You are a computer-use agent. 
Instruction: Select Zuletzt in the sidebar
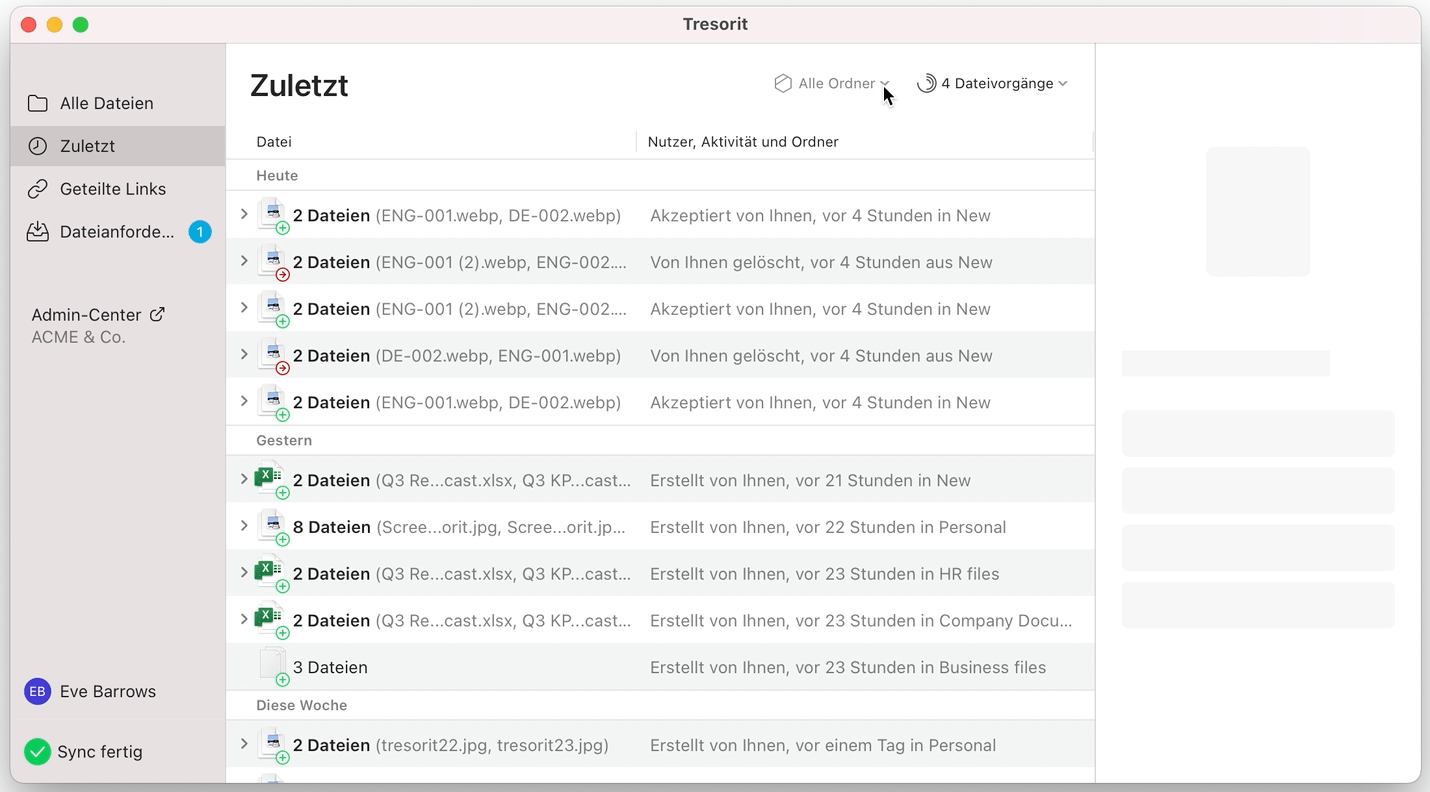118,146
